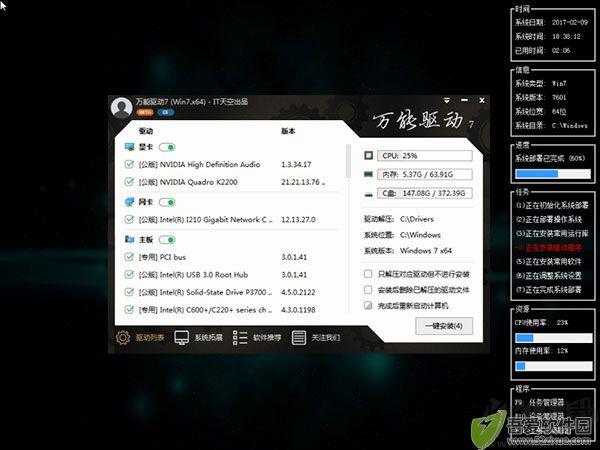Uncheck Intel C600+/C220+ series chipset driver
This screenshot has width=600, height=450.
pos(129,310)
